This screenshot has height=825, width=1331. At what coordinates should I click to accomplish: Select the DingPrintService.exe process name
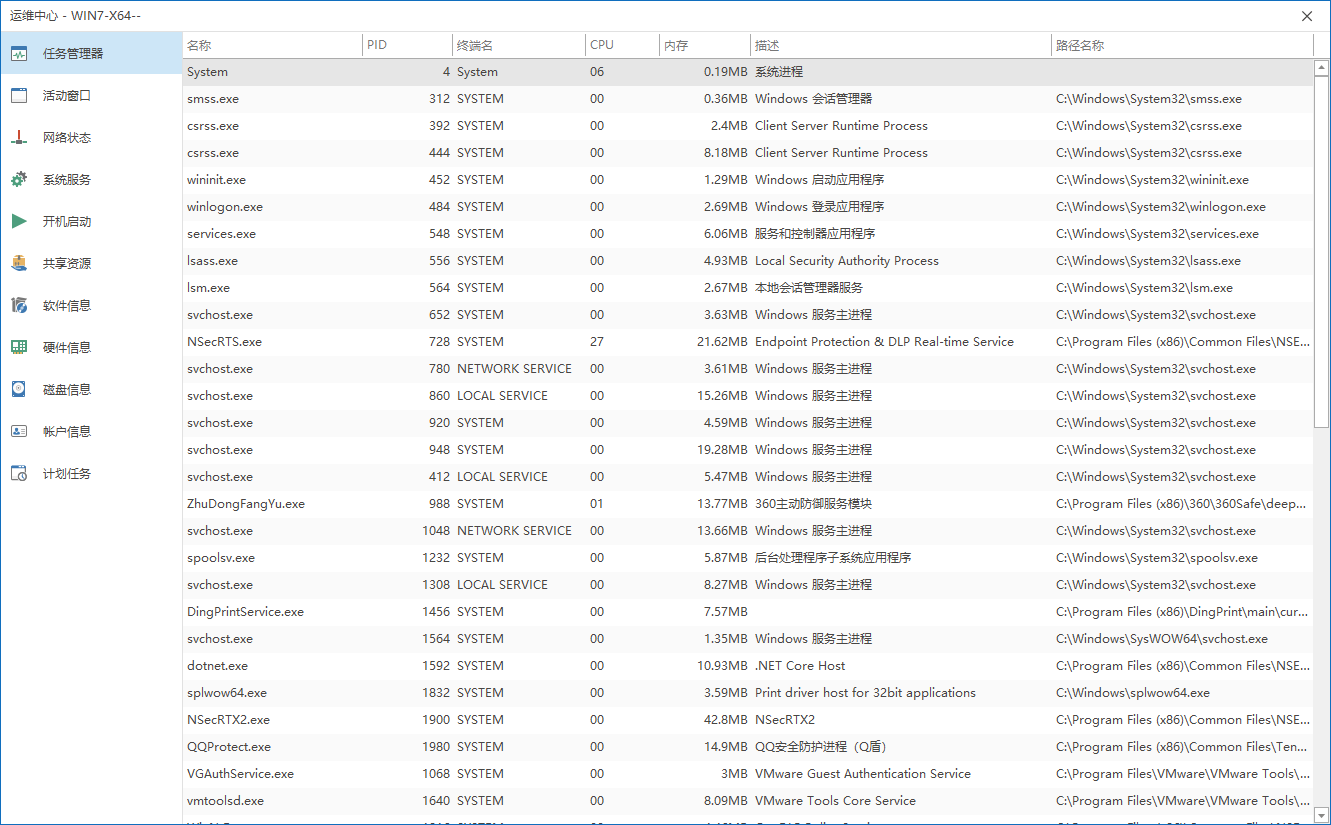point(245,612)
